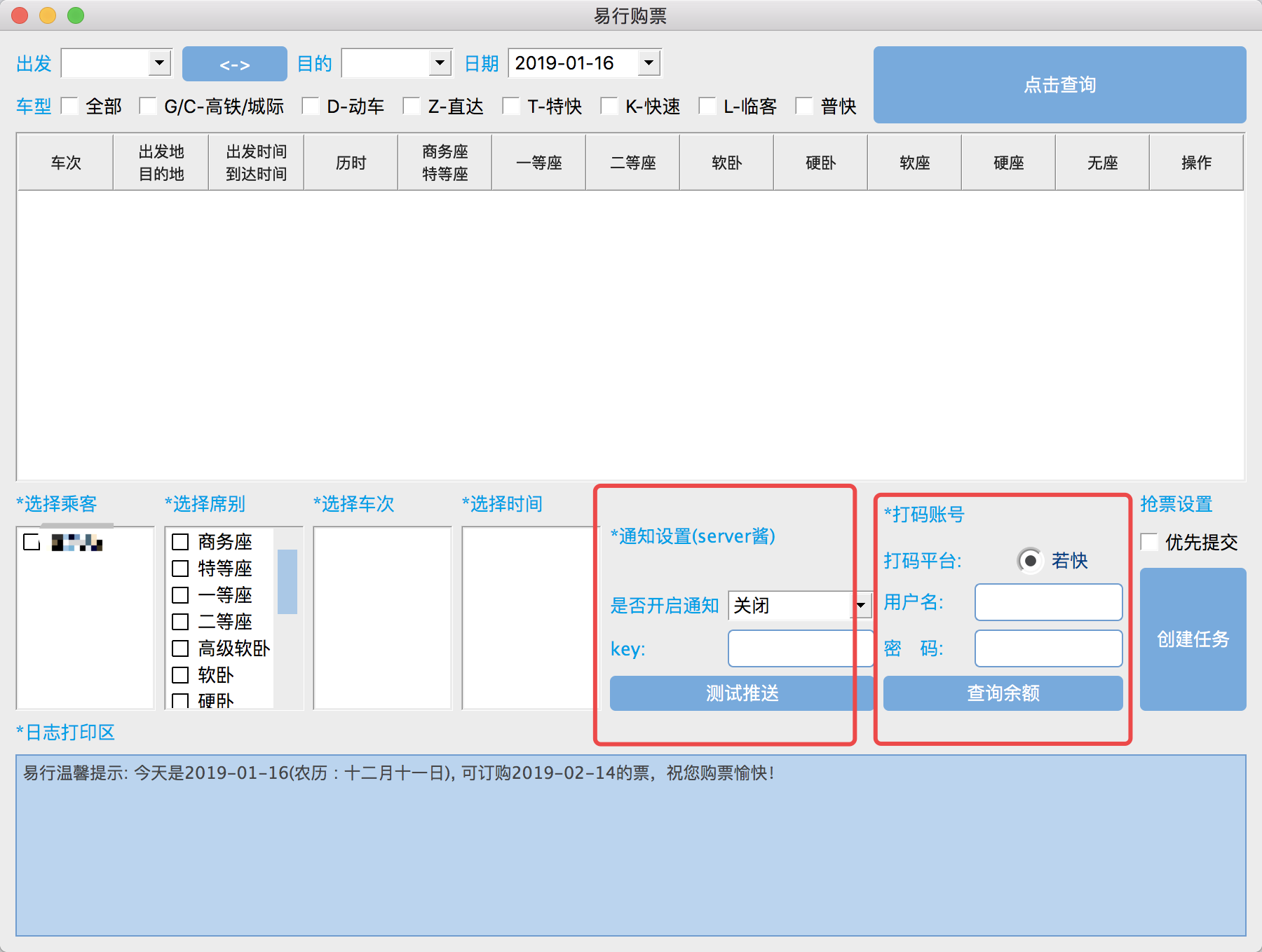The height and width of the screenshot is (952, 1262).
Task: Click the server酱 key input field
Action: tap(801, 648)
